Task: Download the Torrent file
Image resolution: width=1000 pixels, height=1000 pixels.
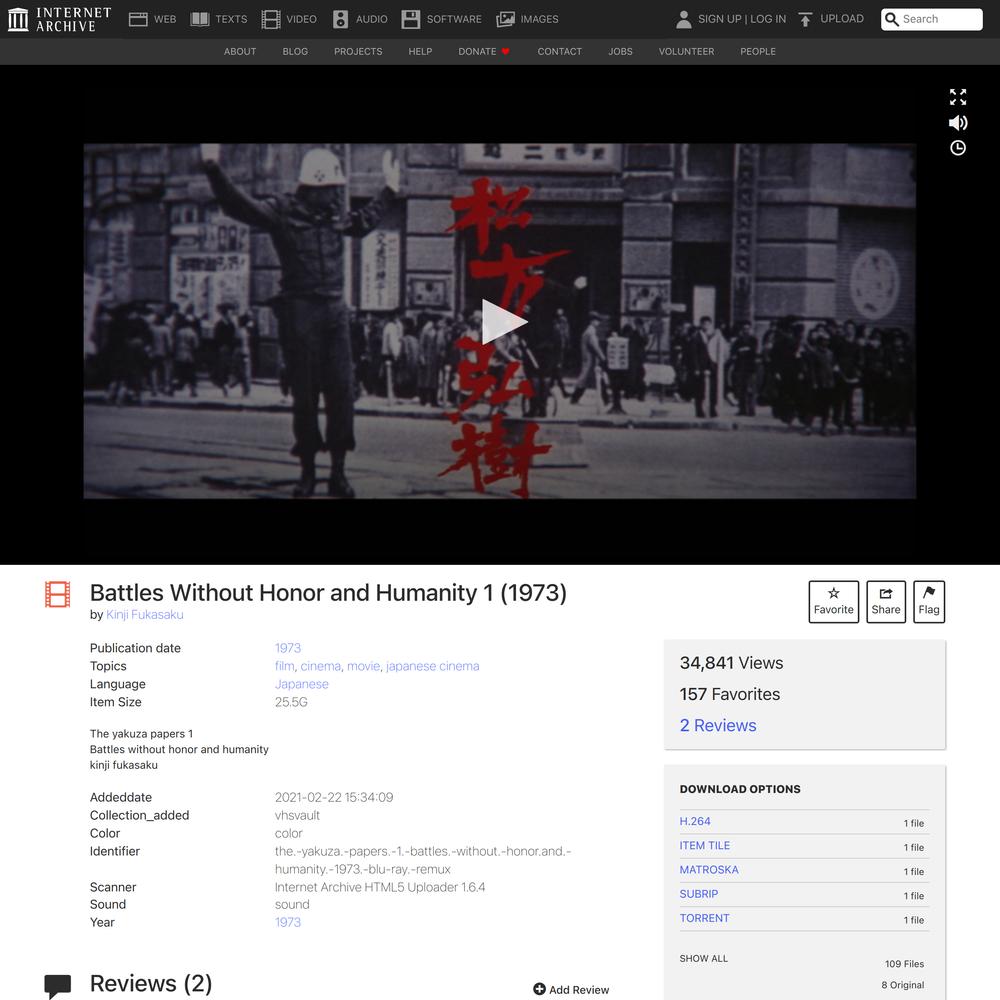Action: pos(705,918)
